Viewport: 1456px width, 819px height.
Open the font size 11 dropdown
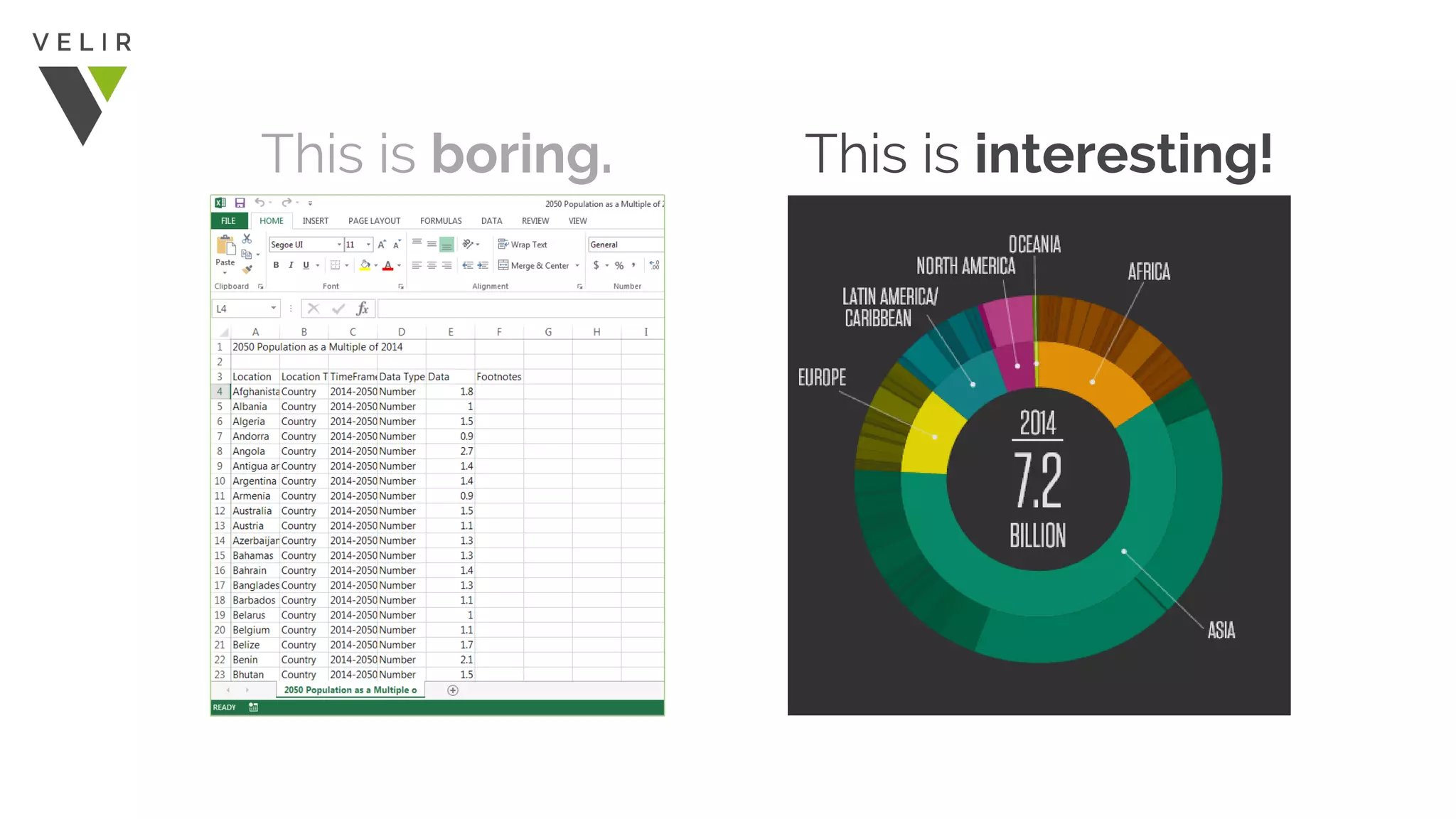coord(368,245)
